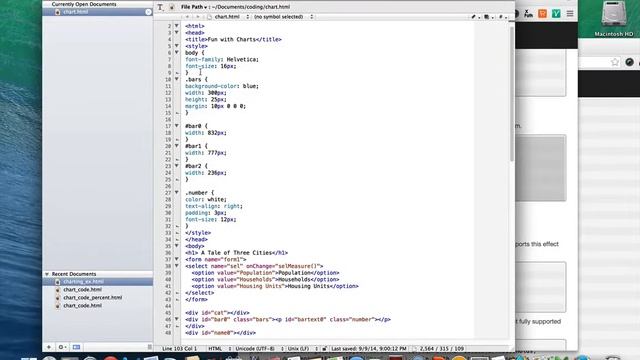Click the orange extension icon in browser
The image size is (640, 360).
(x=542, y=13)
